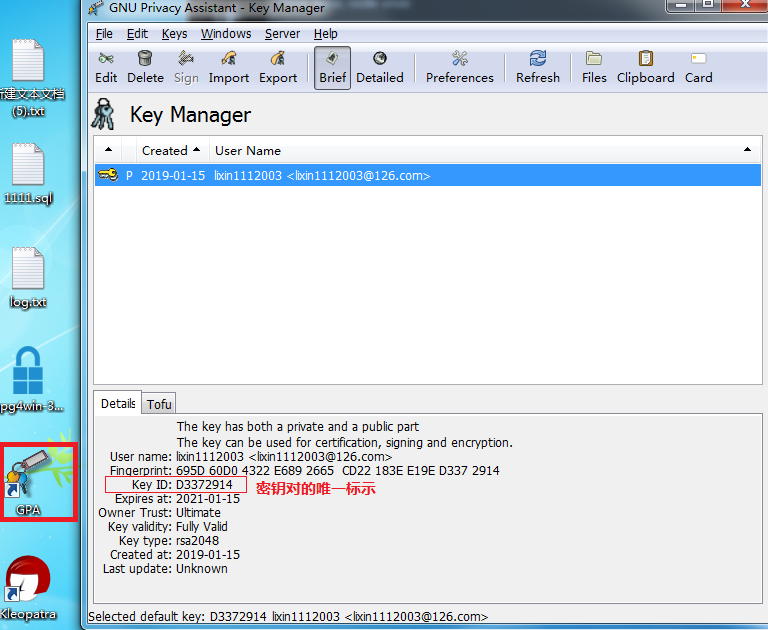
Task: Click the Key validity value Fully Valid
Action: tap(202, 527)
